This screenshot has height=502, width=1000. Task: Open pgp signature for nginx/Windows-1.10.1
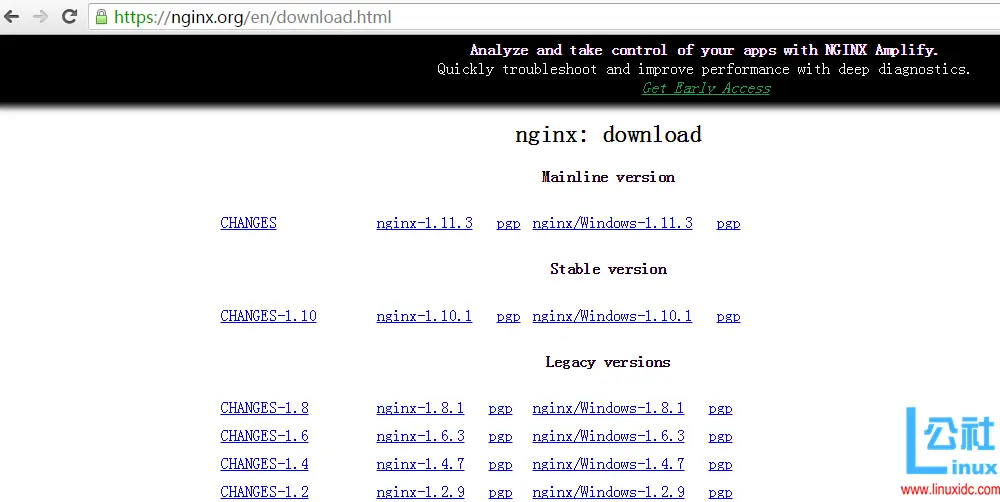[x=728, y=317]
